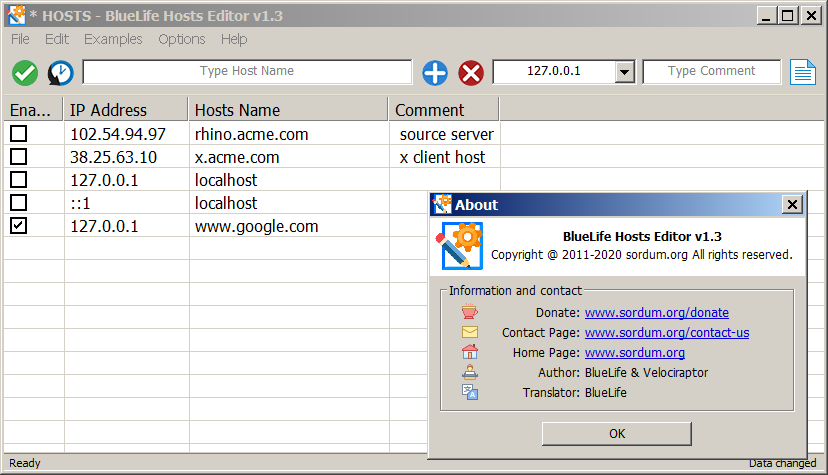
Task: Select the 102.54.94.97 IP cell
Action: click(x=118, y=134)
